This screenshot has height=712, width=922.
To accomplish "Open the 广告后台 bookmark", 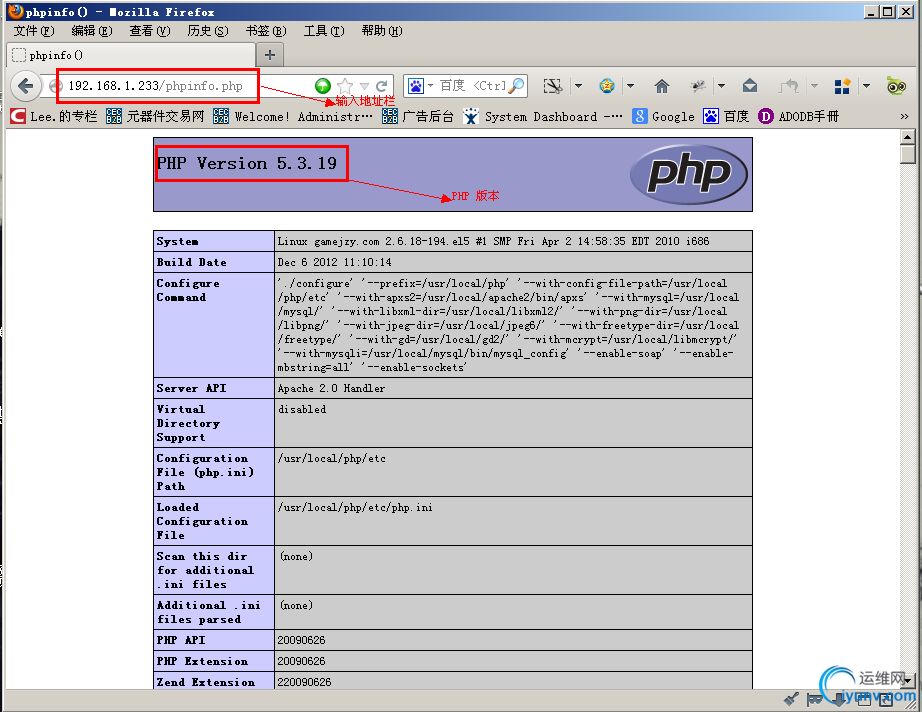I will click(417, 116).
